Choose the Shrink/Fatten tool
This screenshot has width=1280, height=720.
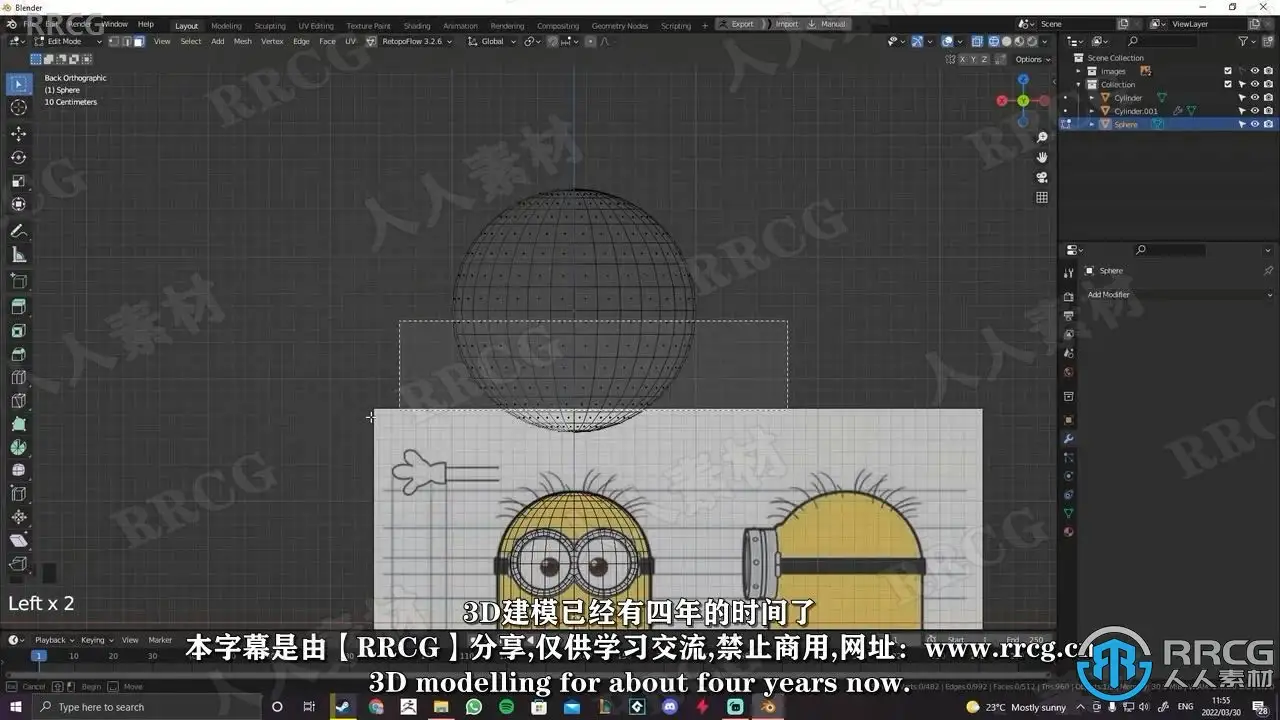click(x=18, y=518)
